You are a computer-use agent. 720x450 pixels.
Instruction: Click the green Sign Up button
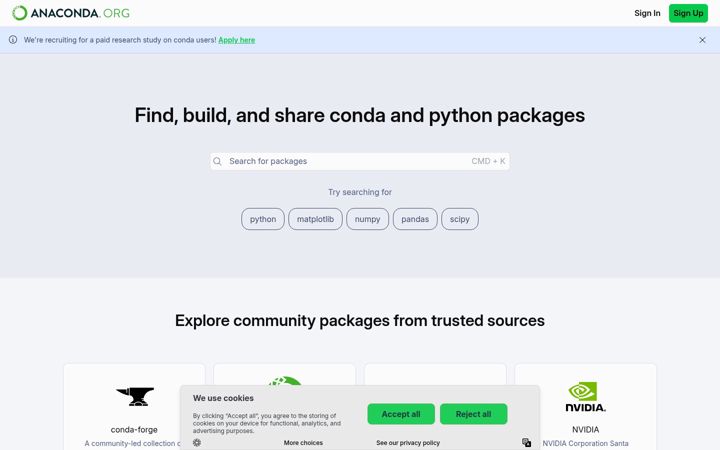coord(688,13)
